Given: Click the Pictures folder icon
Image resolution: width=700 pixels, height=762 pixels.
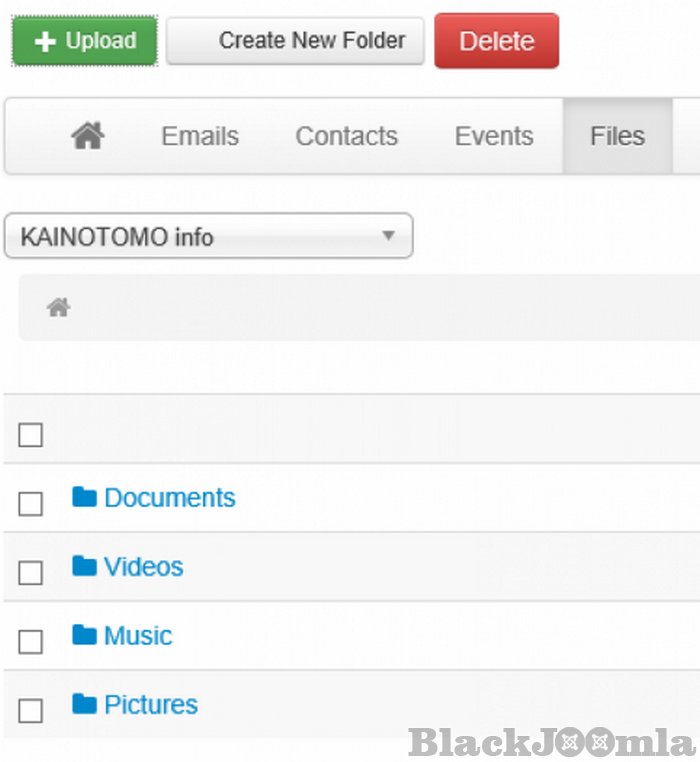Looking at the screenshot, I should tap(84, 704).
